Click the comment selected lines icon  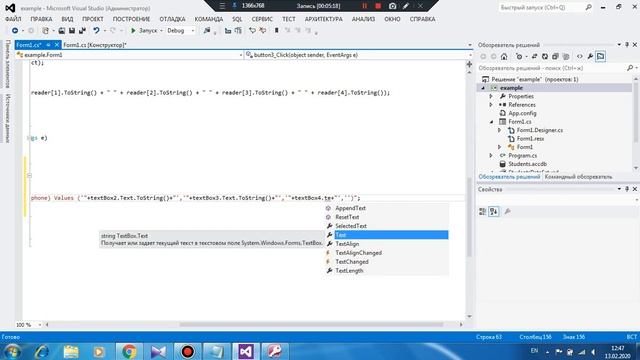pyautogui.click(x=252, y=31)
